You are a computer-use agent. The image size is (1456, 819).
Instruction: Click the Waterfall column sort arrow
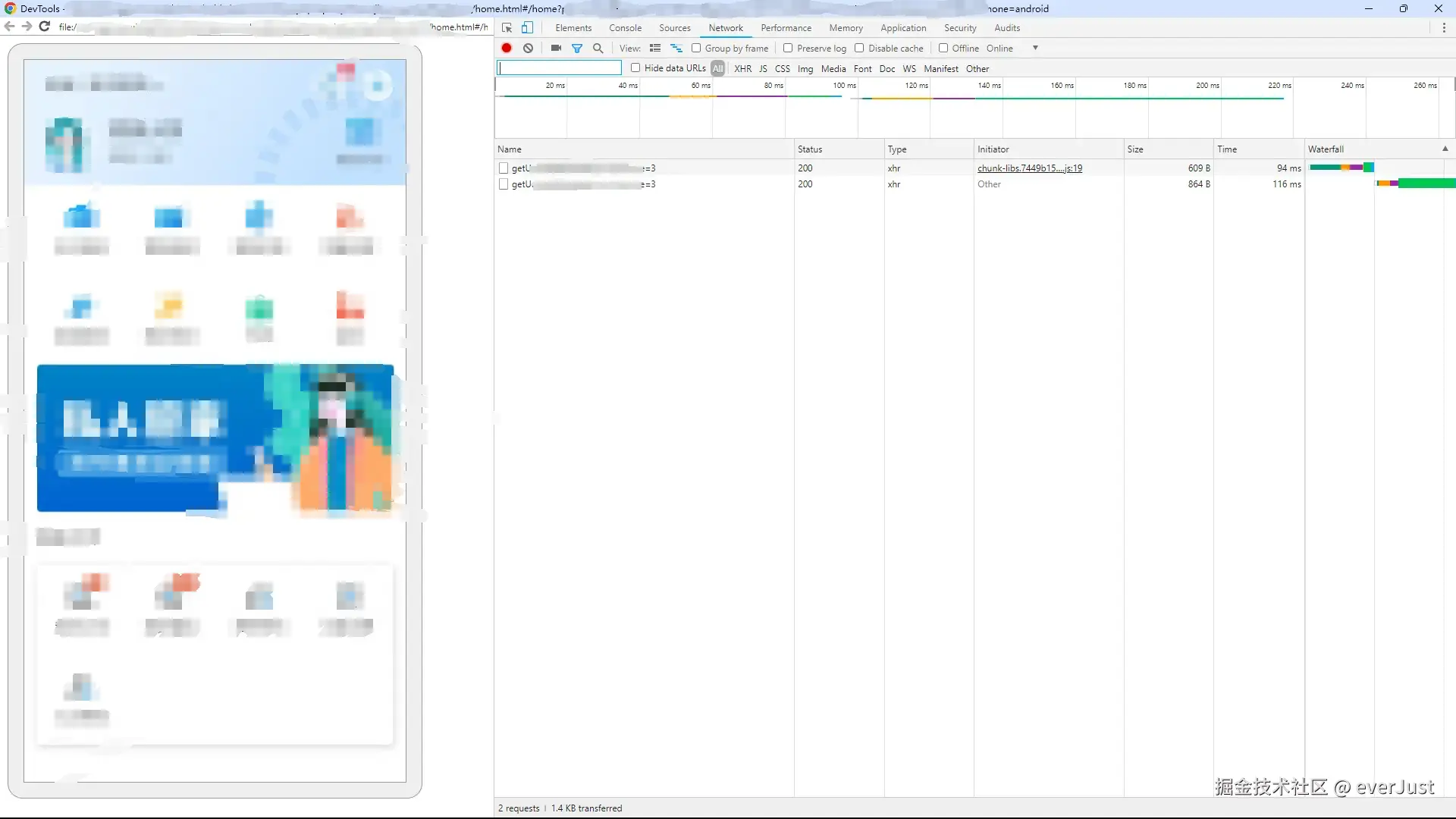click(1445, 149)
